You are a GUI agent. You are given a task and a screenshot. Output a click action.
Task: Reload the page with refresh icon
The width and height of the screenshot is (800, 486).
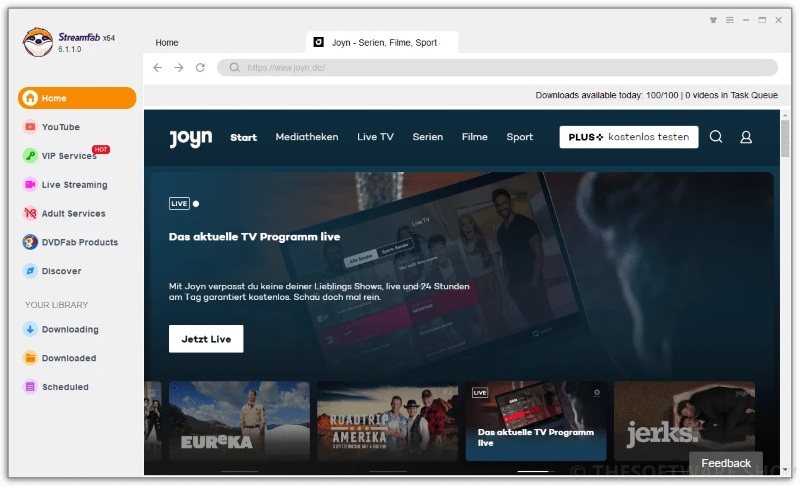(x=200, y=67)
